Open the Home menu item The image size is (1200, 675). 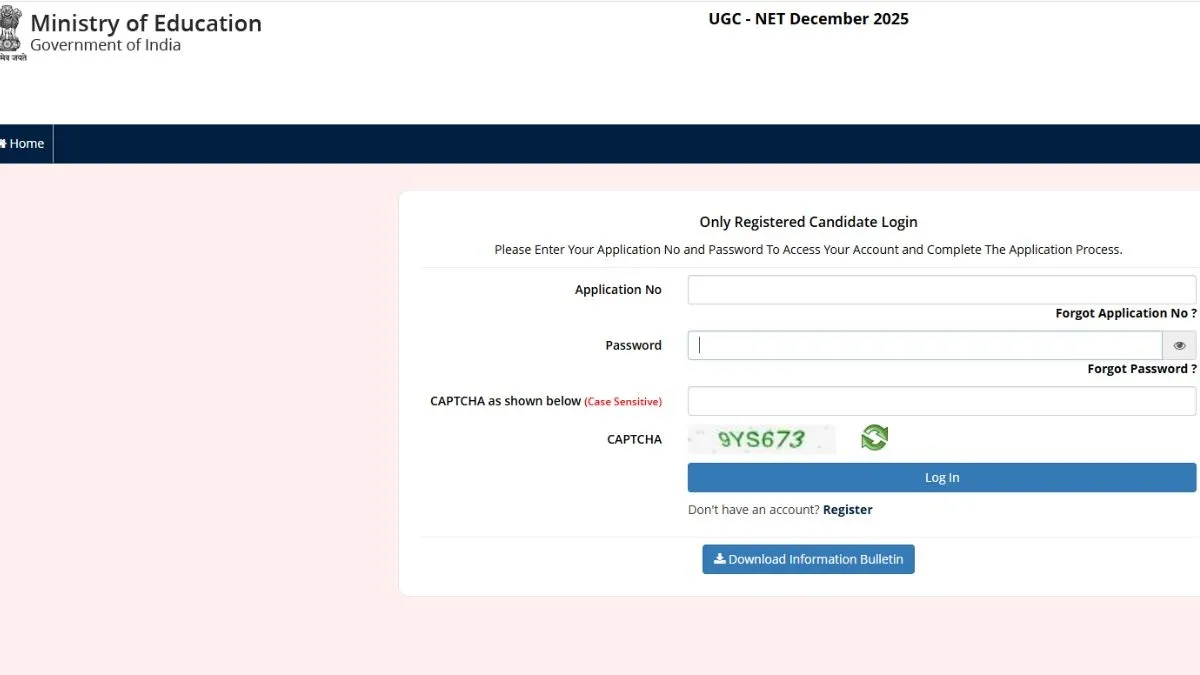tap(24, 144)
